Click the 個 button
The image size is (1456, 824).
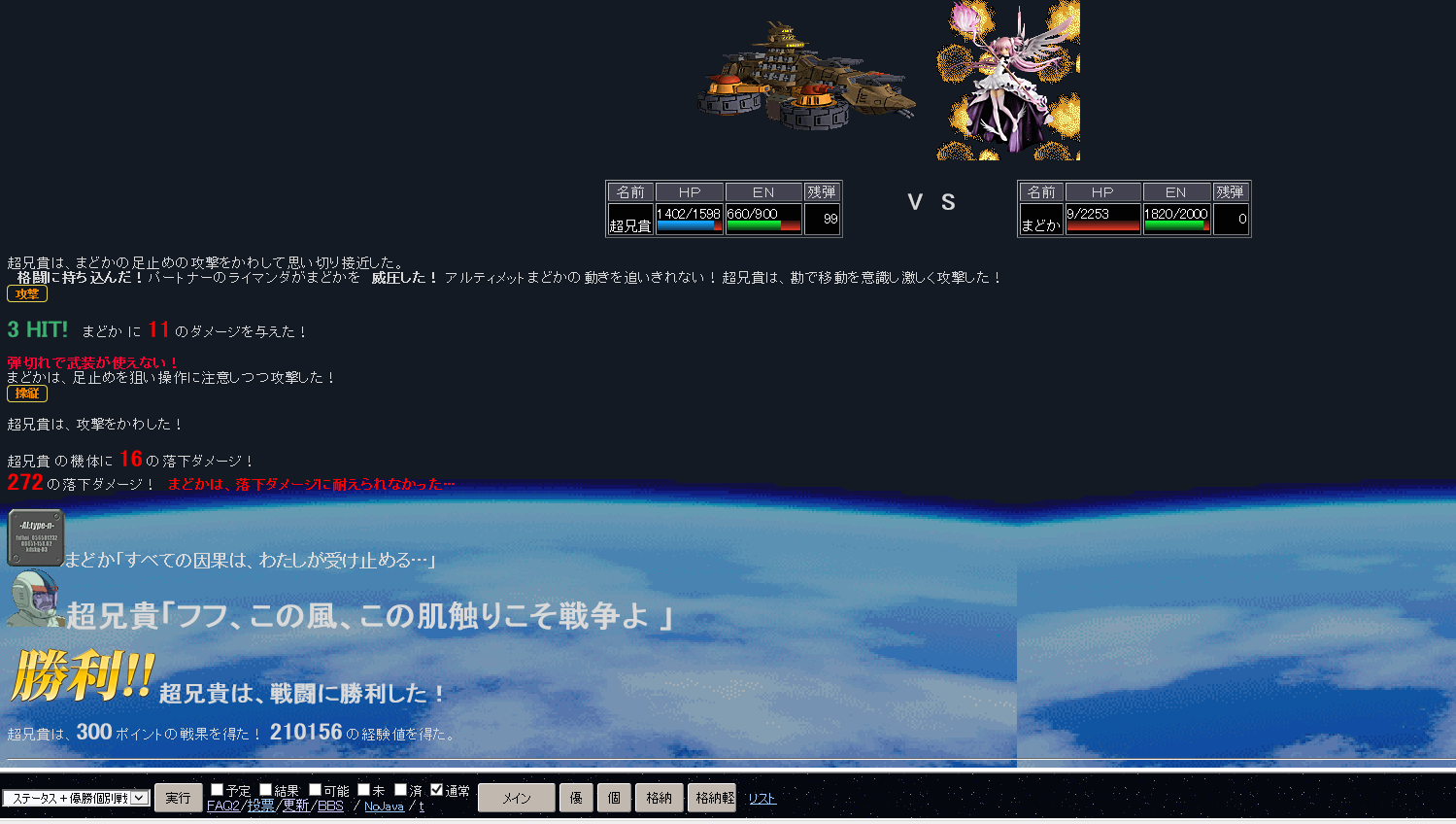tap(614, 798)
